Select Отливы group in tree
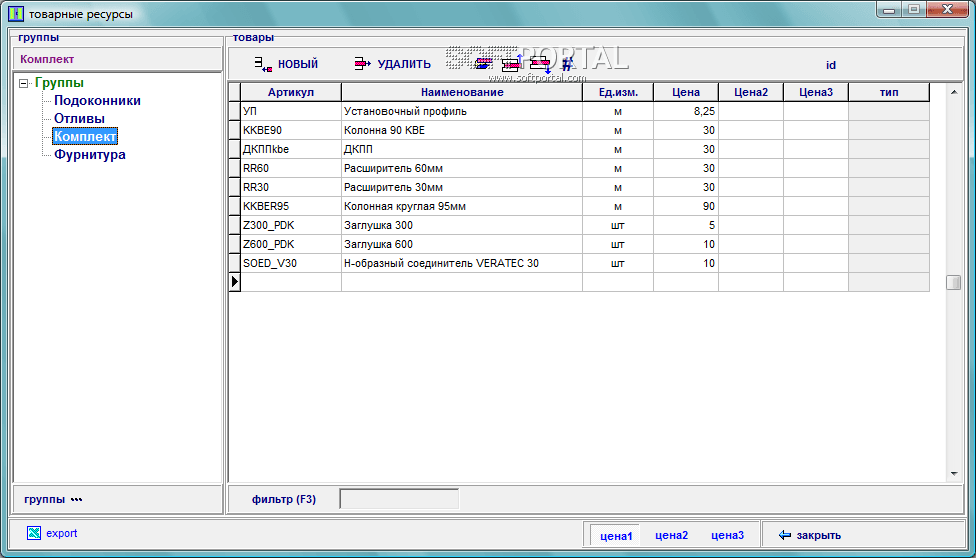Screen dimensions: 976x558 pyautogui.click(x=80, y=118)
